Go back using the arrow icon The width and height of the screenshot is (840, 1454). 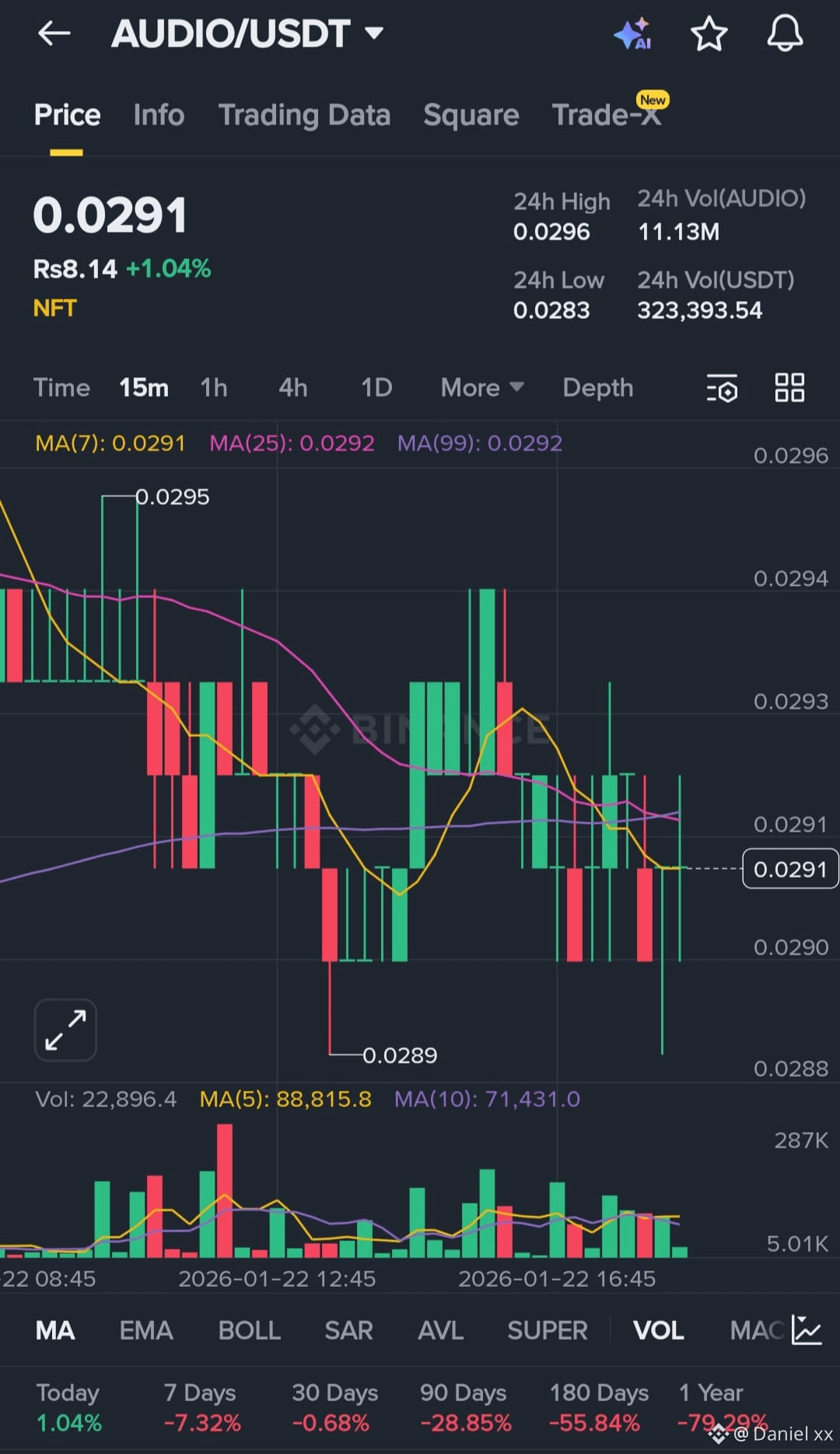(x=54, y=33)
